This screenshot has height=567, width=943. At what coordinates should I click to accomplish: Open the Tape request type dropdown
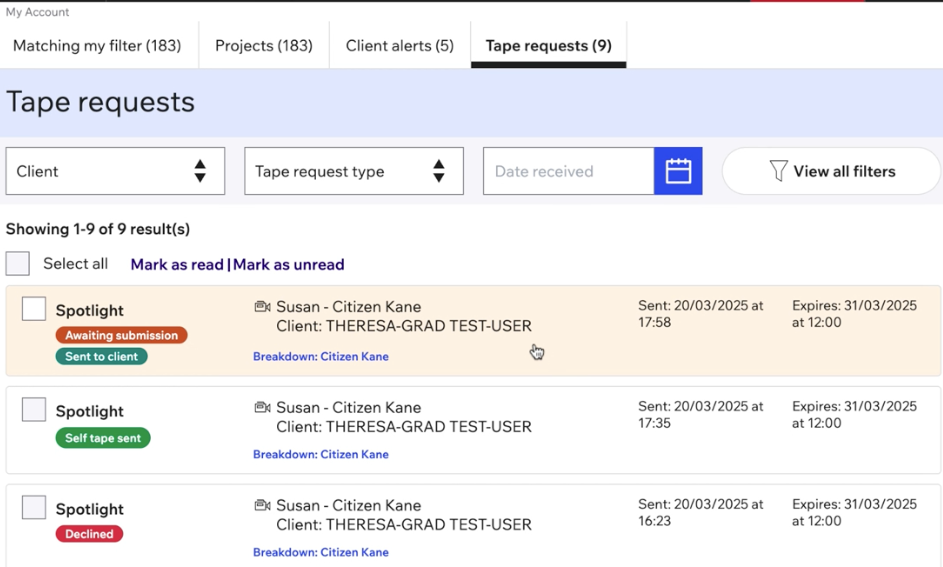point(354,171)
